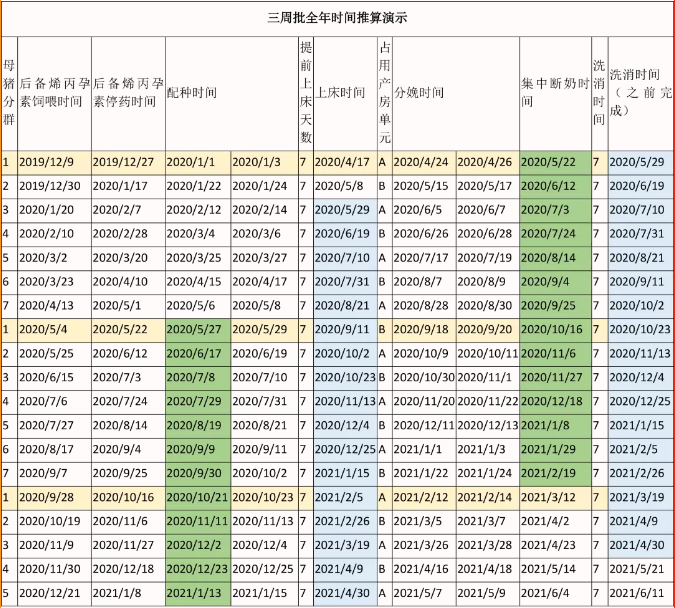
Task: Click the cell 2020/3/2
Action: click(55, 258)
